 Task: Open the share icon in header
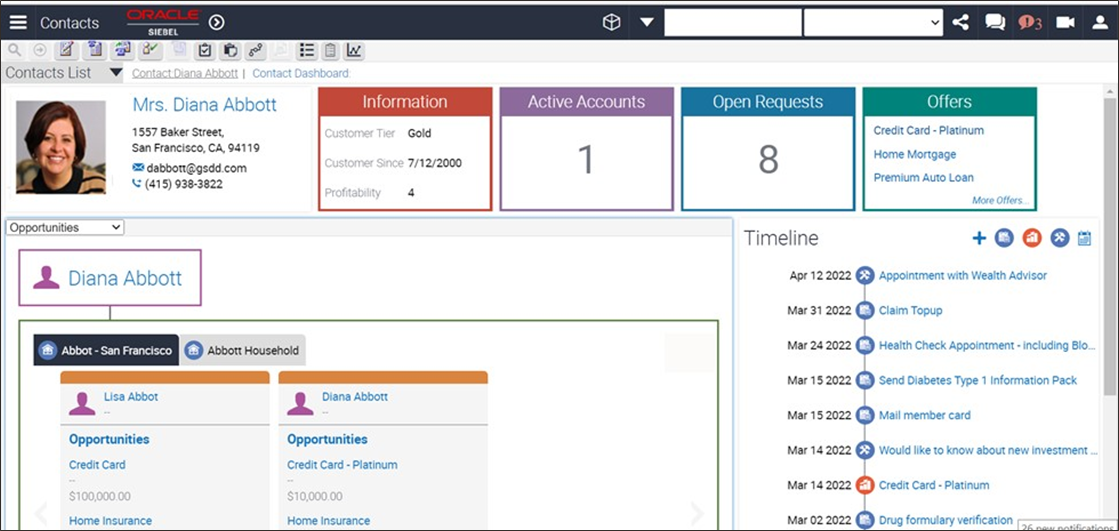pos(961,23)
